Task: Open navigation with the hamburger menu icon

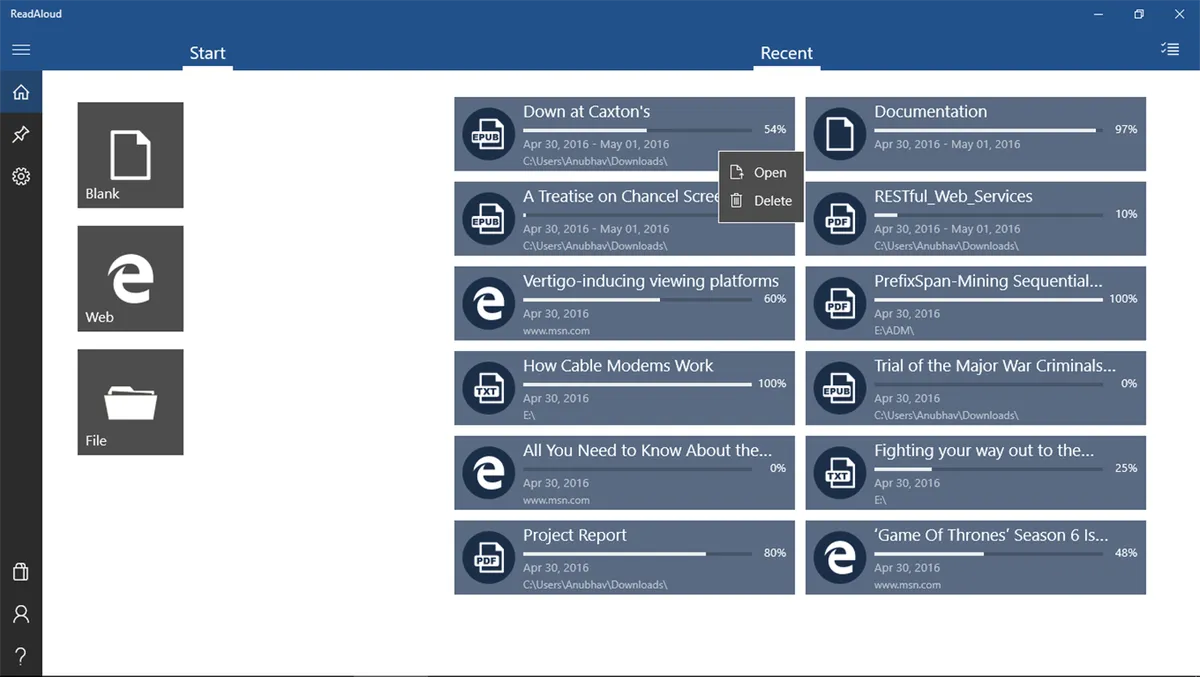Action: tap(21, 49)
